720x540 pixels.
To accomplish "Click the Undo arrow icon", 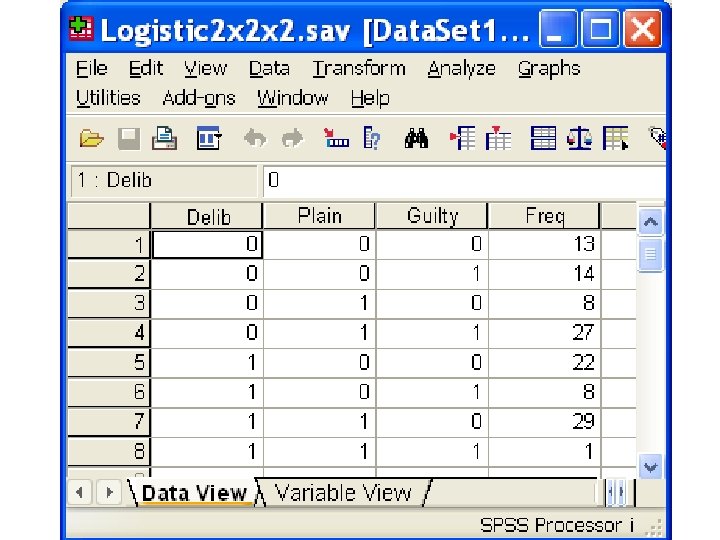I will click(255, 138).
